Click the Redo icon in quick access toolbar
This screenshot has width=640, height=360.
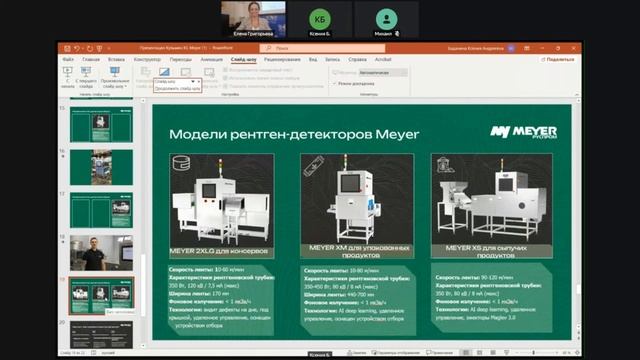[x=90, y=48]
